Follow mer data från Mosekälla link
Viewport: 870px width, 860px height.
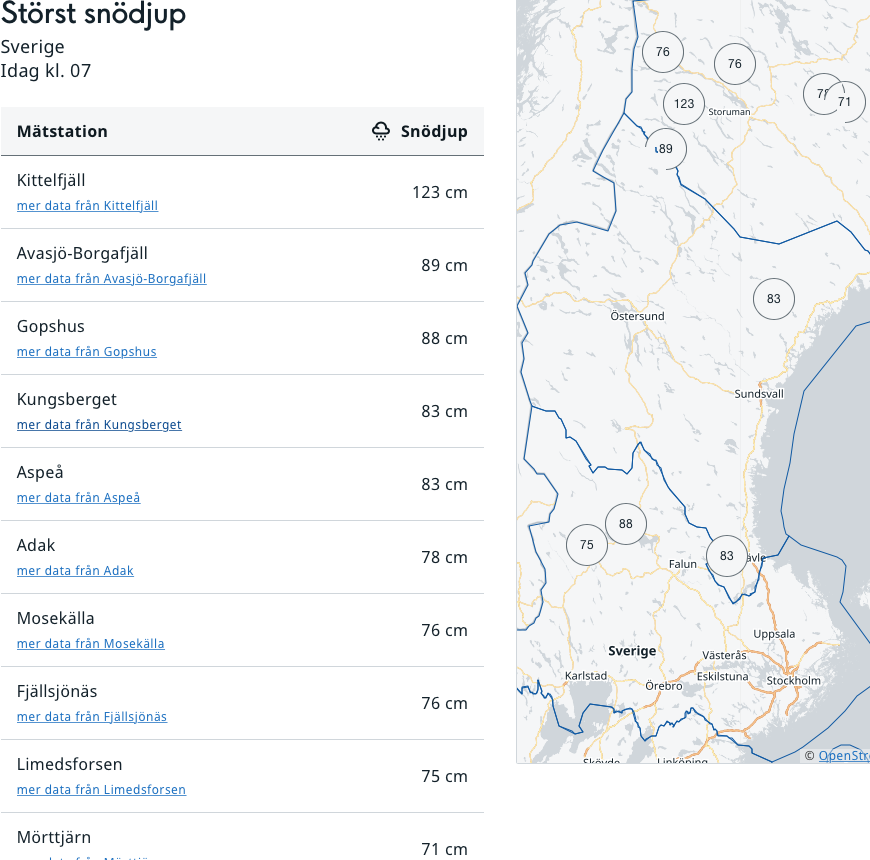pos(90,644)
